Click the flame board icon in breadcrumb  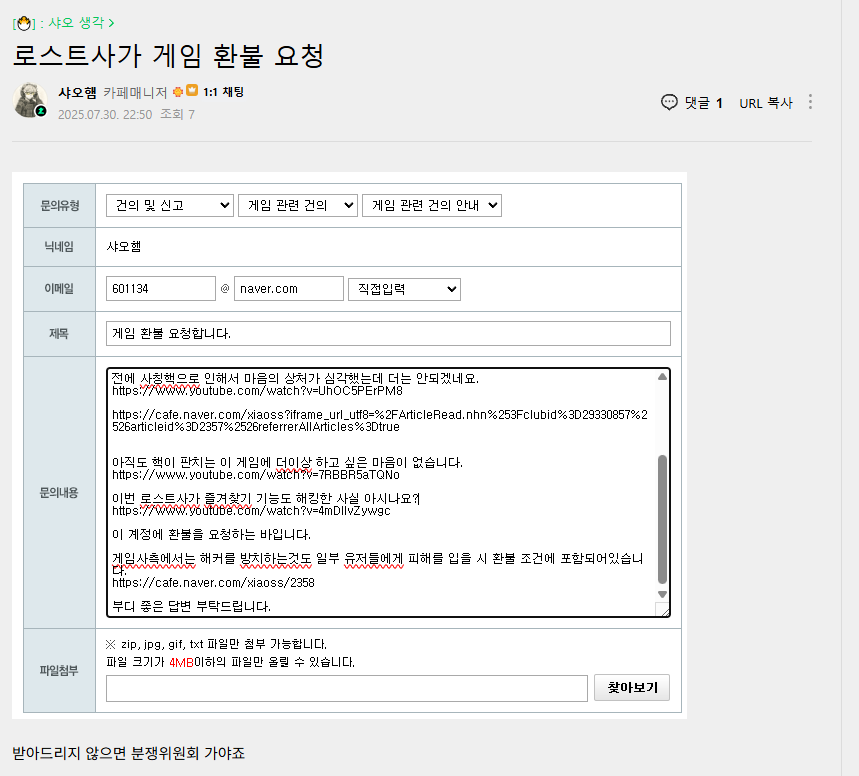tap(24, 23)
